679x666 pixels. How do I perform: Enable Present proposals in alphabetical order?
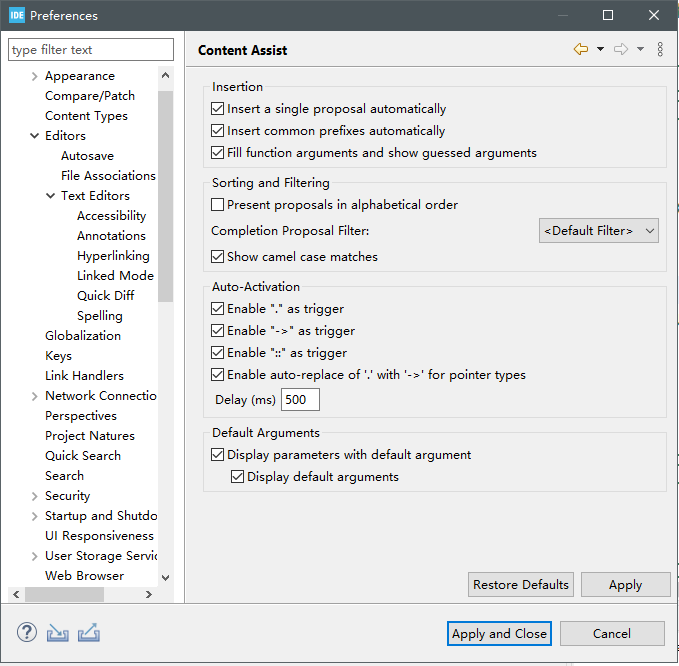pos(217,204)
